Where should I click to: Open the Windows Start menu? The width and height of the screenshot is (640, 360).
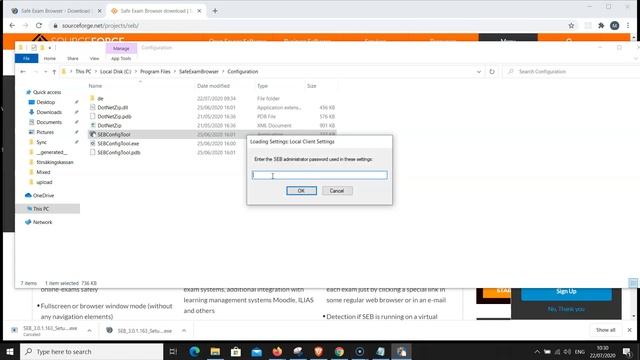click(10, 351)
